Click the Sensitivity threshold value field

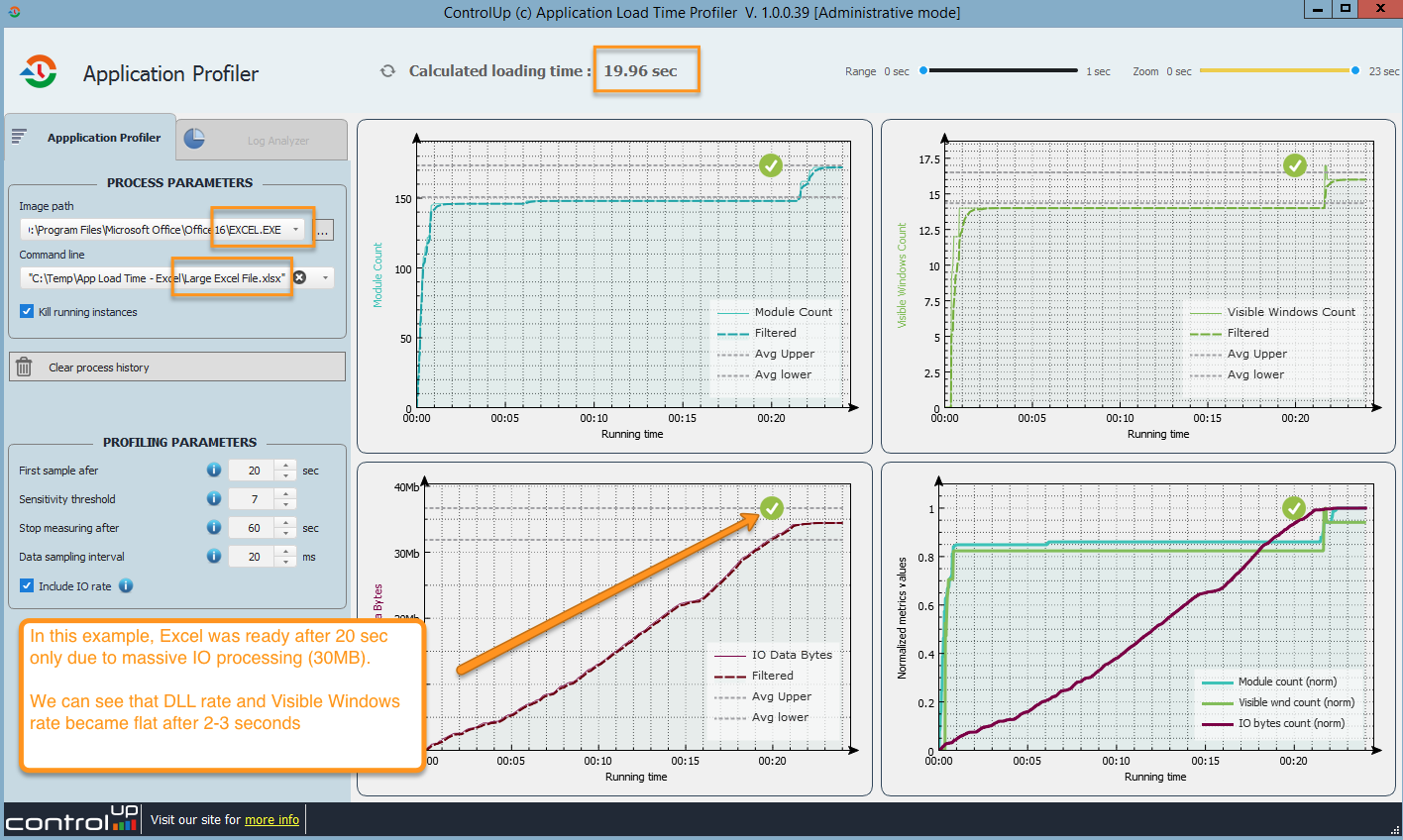pyautogui.click(x=254, y=499)
